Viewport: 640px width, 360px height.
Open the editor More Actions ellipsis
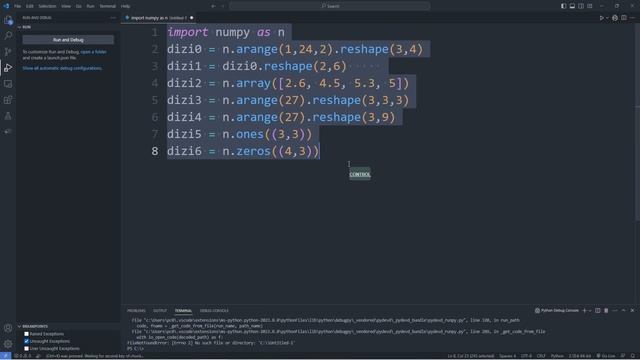632,18
